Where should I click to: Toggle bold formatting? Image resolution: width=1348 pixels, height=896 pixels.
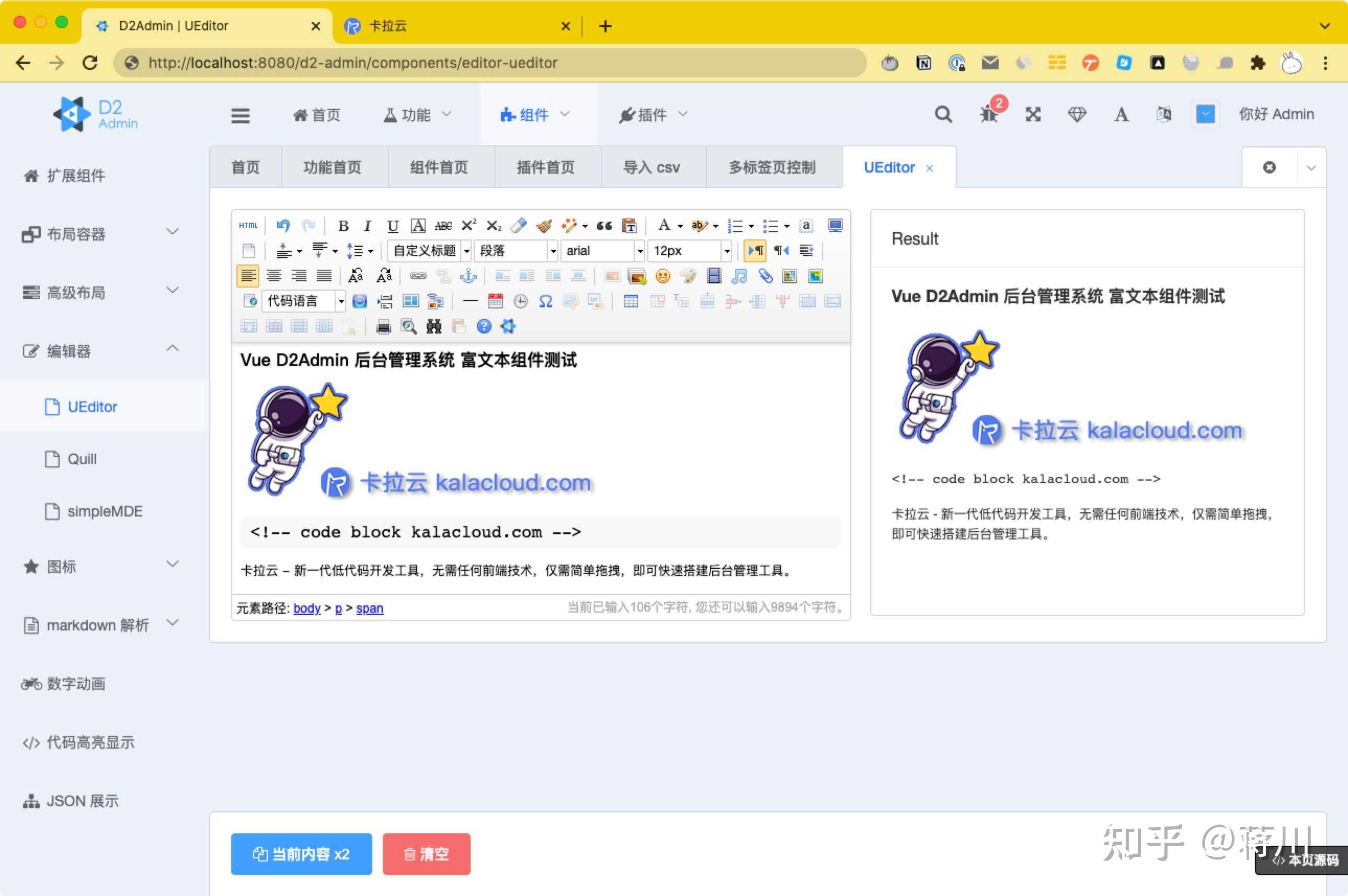[343, 226]
